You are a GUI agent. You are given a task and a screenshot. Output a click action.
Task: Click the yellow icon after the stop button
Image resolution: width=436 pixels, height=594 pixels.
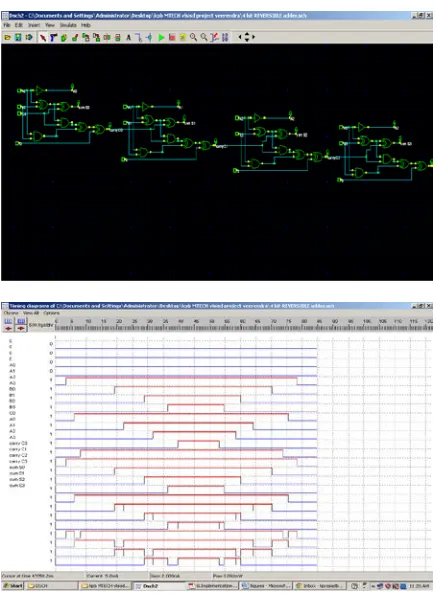pyautogui.click(x=183, y=37)
